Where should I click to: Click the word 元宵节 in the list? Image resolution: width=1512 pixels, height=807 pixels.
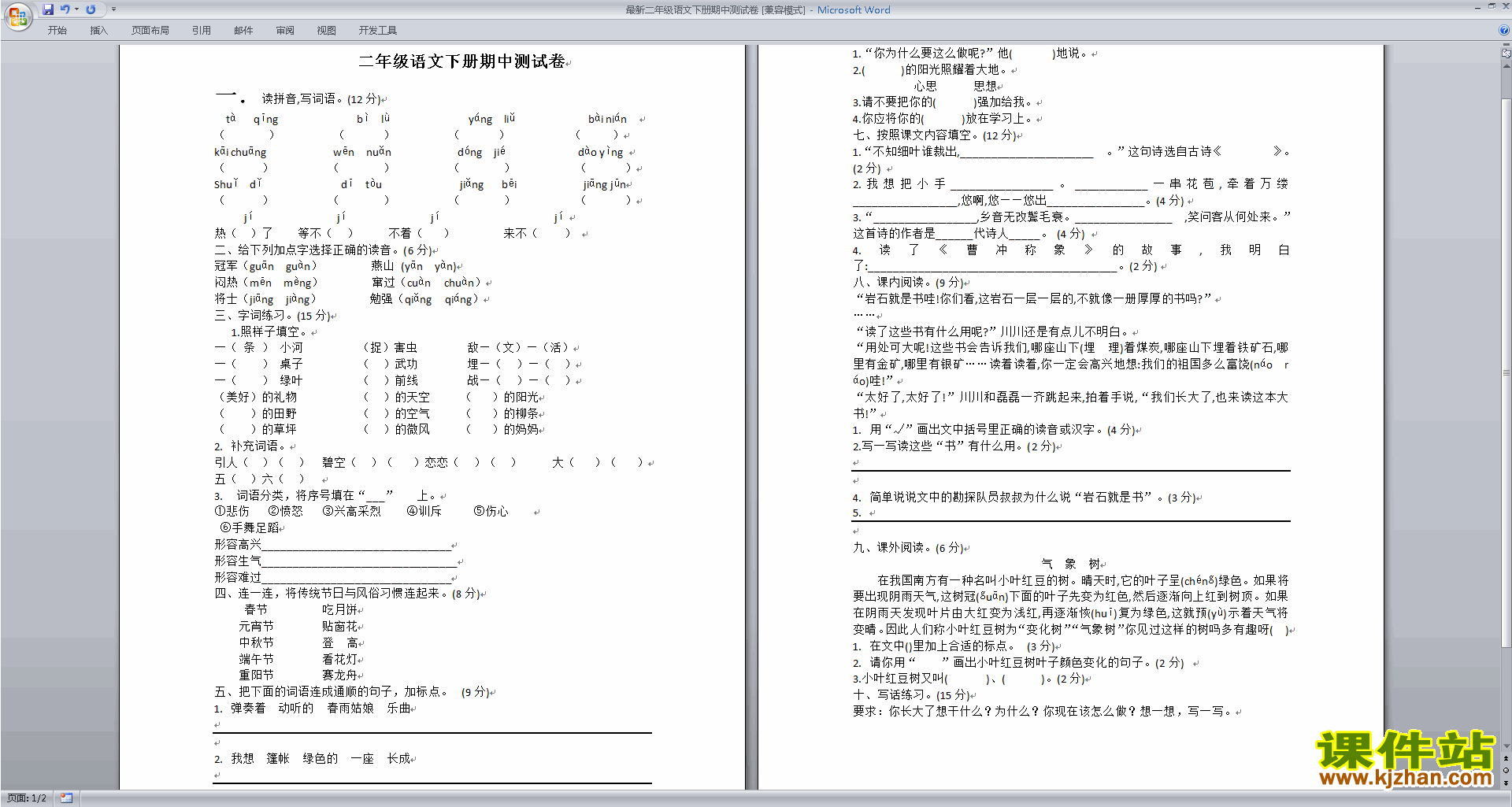click(257, 627)
